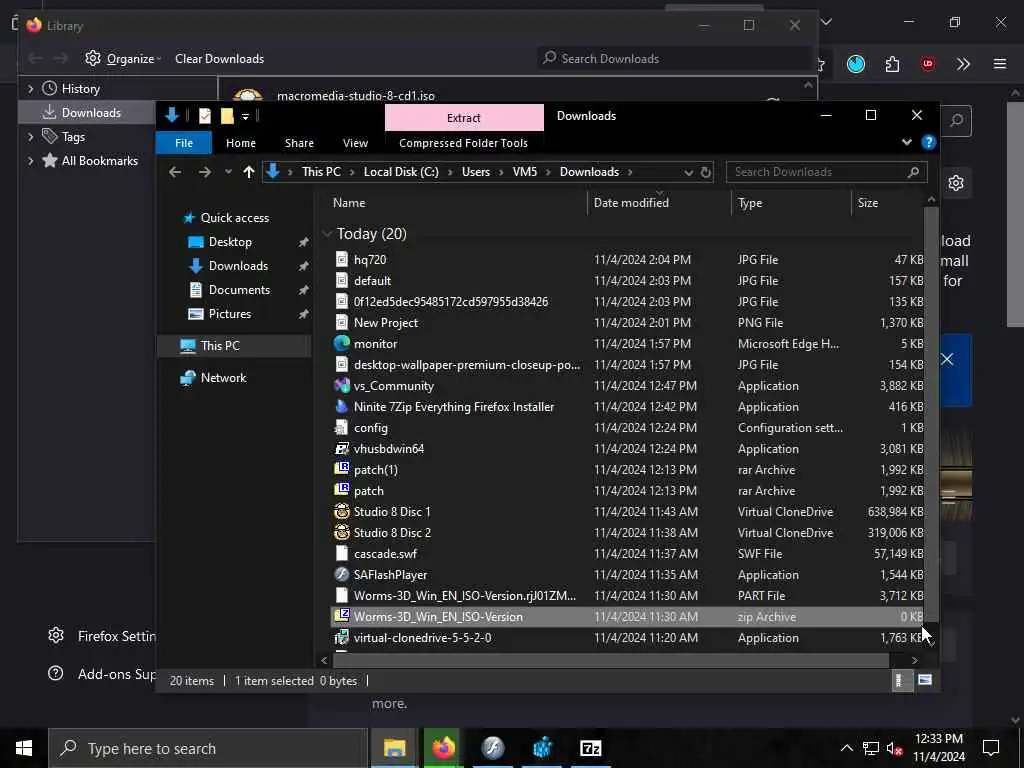Select patch(1) rar archive
This screenshot has height=768, width=1024.
click(628, 470)
